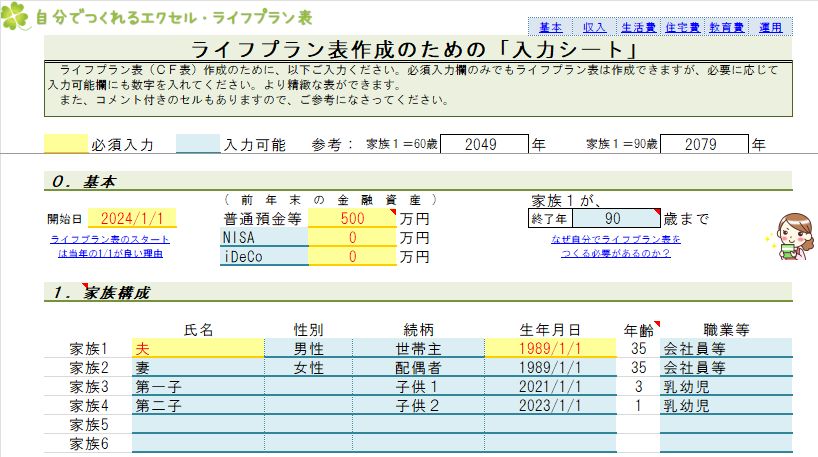Select the 家族2 gender cell 女性
Screen dimensions: 818x457
point(307,367)
